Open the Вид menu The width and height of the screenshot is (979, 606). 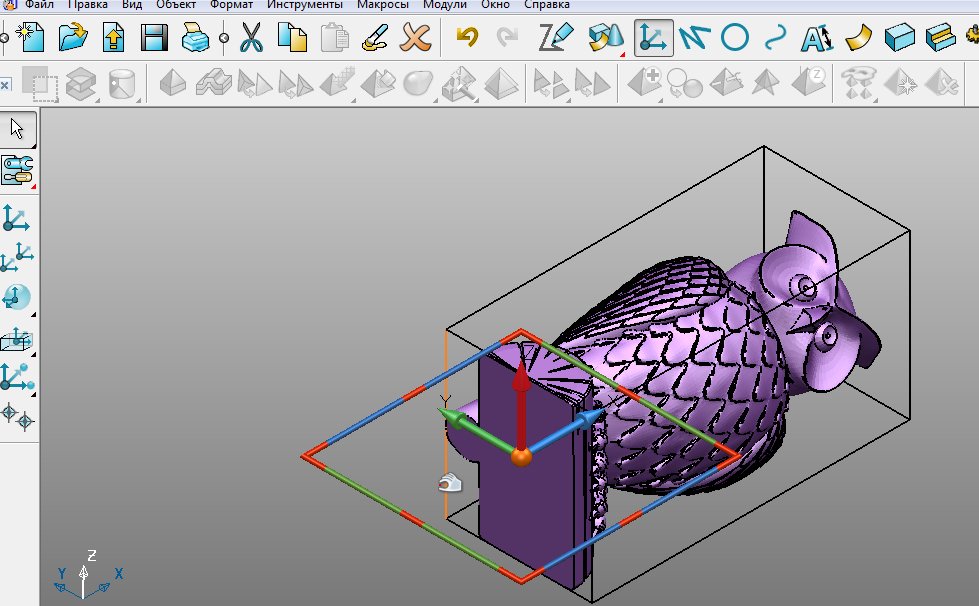tap(132, 4)
